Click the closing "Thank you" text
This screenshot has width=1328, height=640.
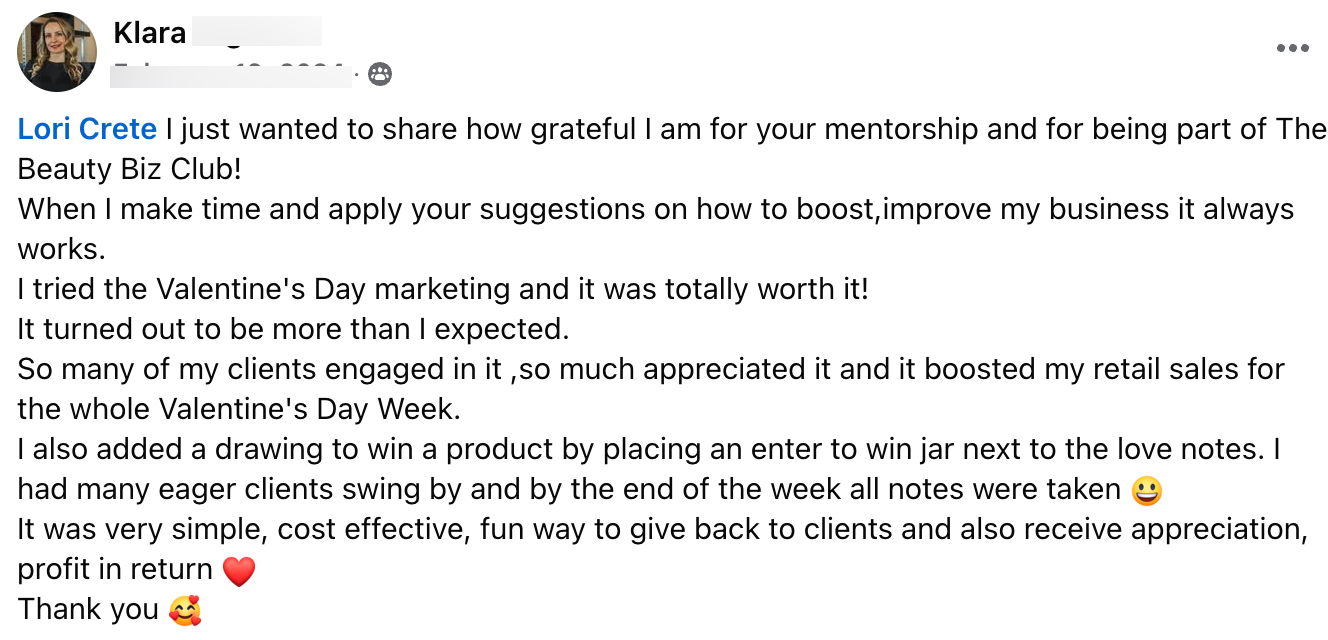[x=88, y=609]
